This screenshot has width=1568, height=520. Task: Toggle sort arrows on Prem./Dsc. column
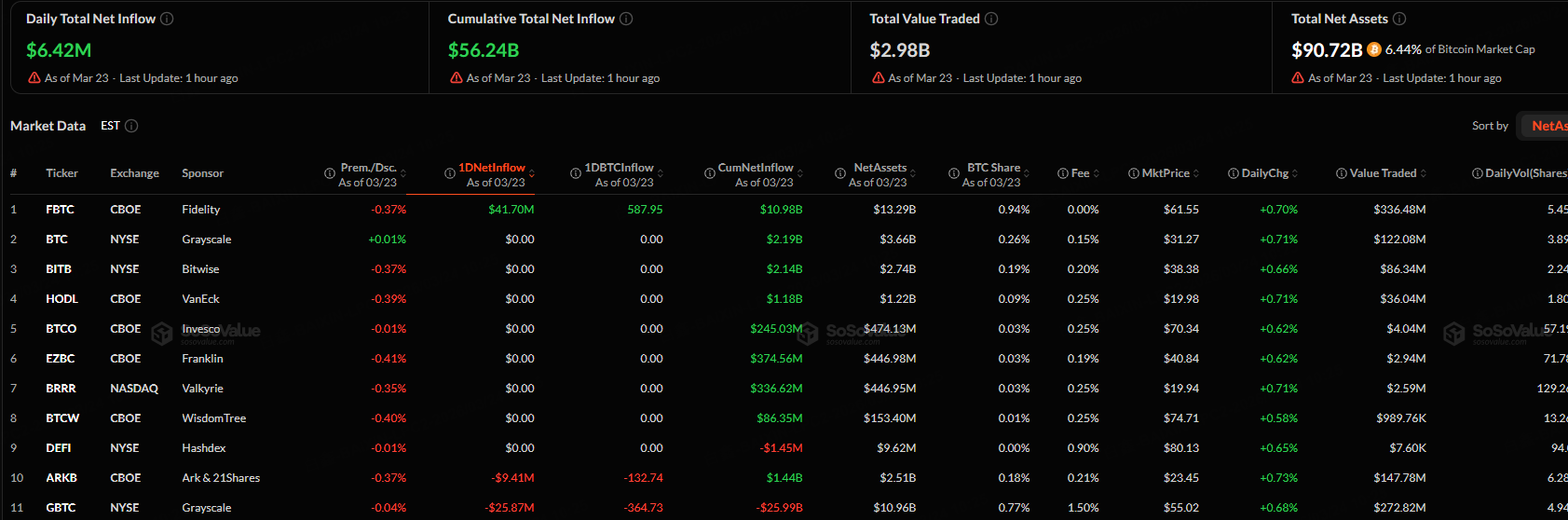(403, 173)
